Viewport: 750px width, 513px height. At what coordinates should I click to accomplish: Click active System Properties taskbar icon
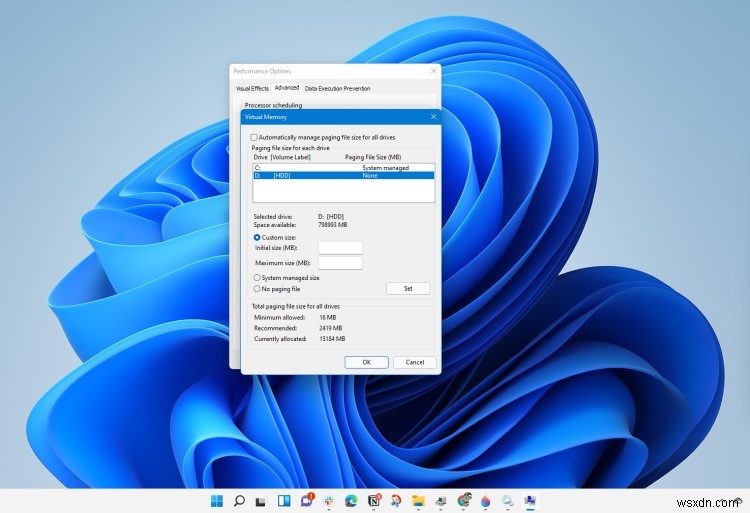pyautogui.click(x=530, y=501)
